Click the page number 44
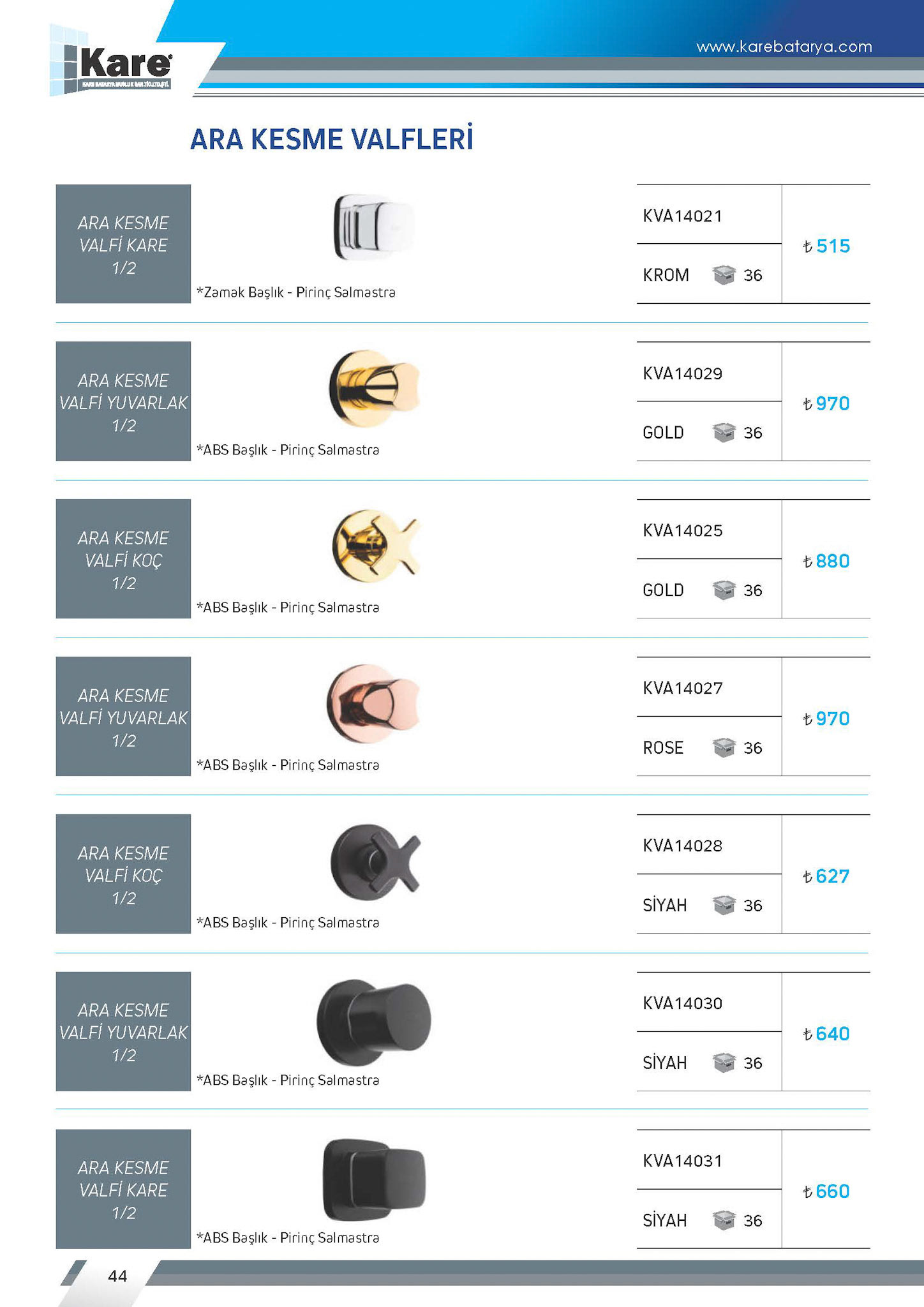Image resolution: width=924 pixels, height=1307 pixels. click(x=117, y=1276)
